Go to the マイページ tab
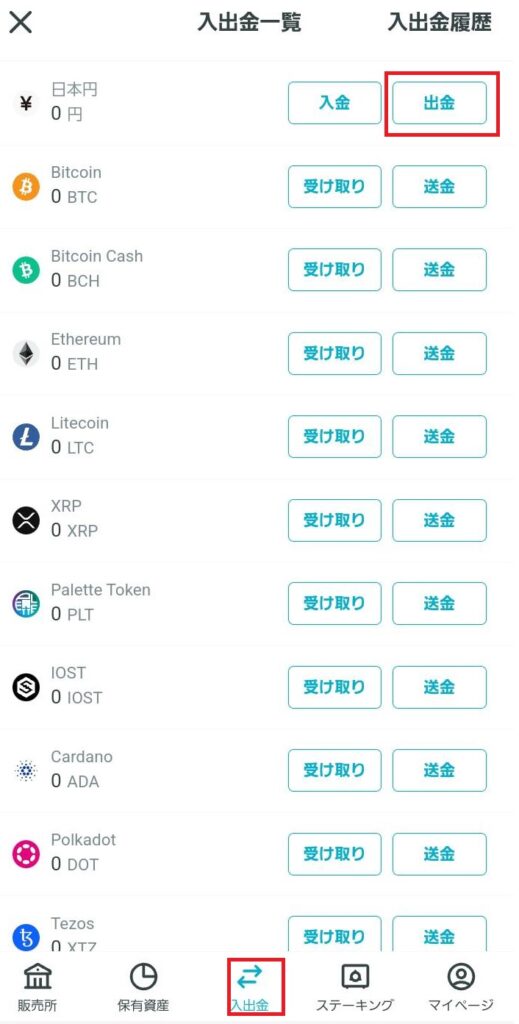 (461, 987)
